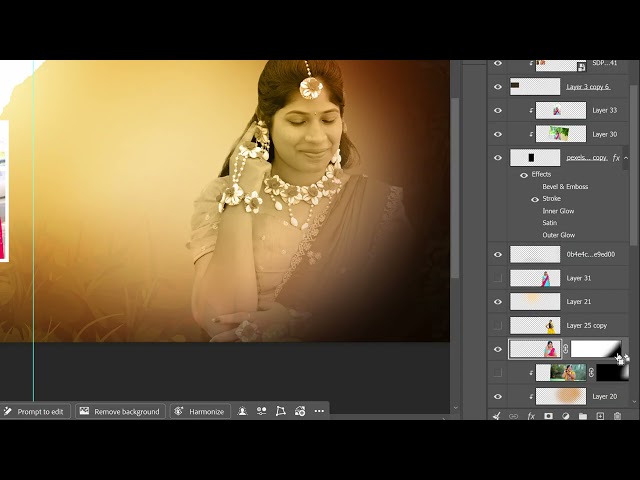Click the smart object badge on SDP...41 thumbnail
This screenshot has width=640, height=480.
581,67
